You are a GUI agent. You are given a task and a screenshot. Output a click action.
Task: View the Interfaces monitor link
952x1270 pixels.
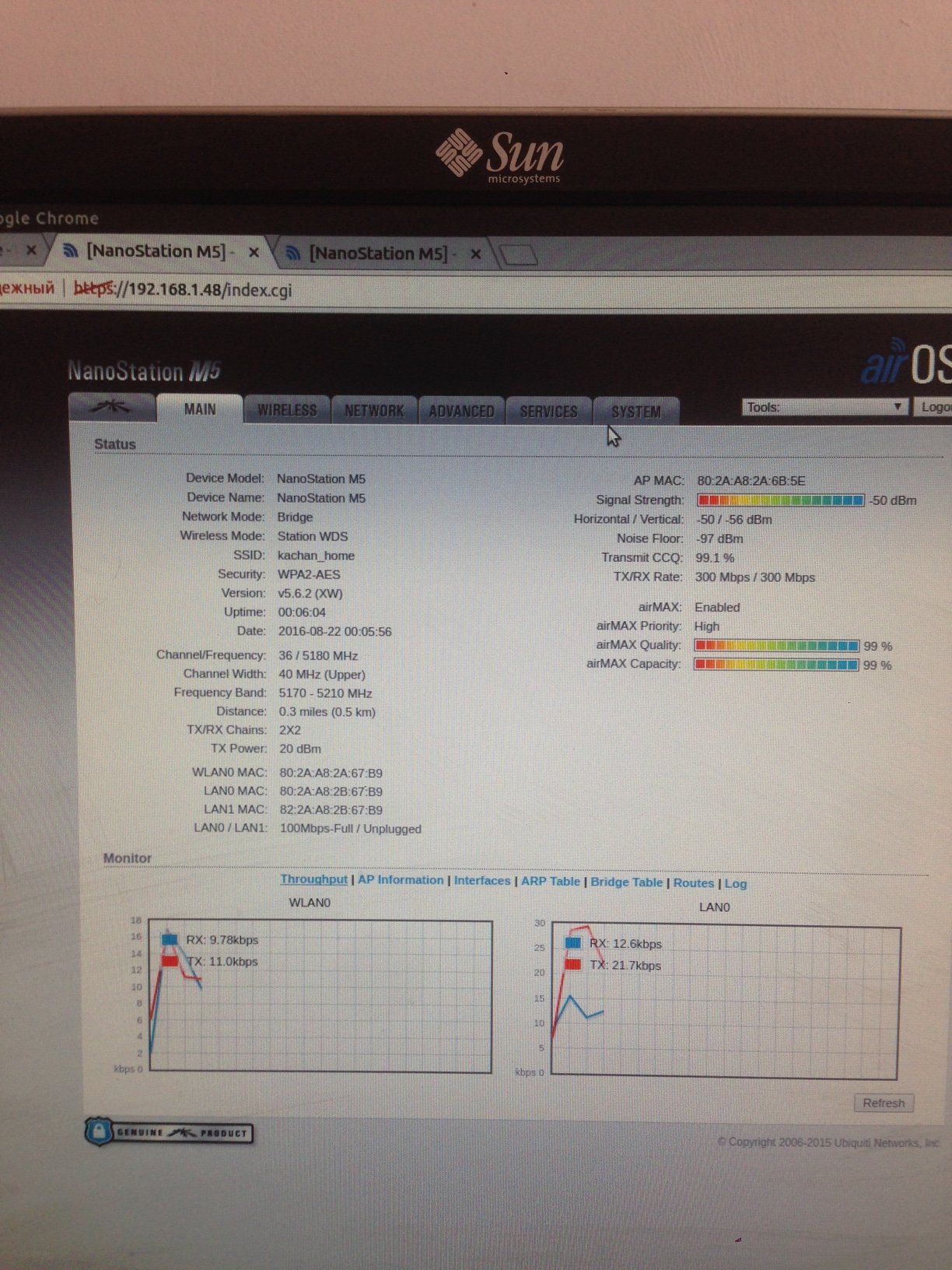[482, 881]
